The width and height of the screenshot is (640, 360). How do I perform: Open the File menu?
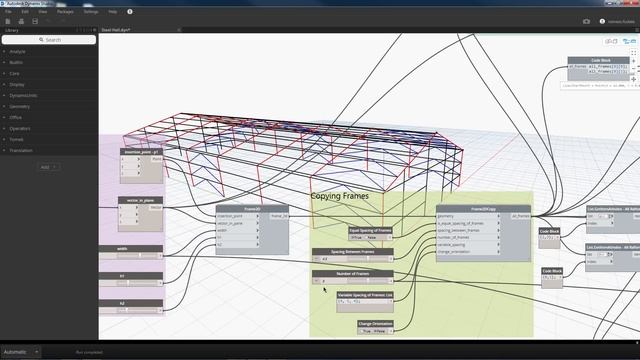coord(8,12)
